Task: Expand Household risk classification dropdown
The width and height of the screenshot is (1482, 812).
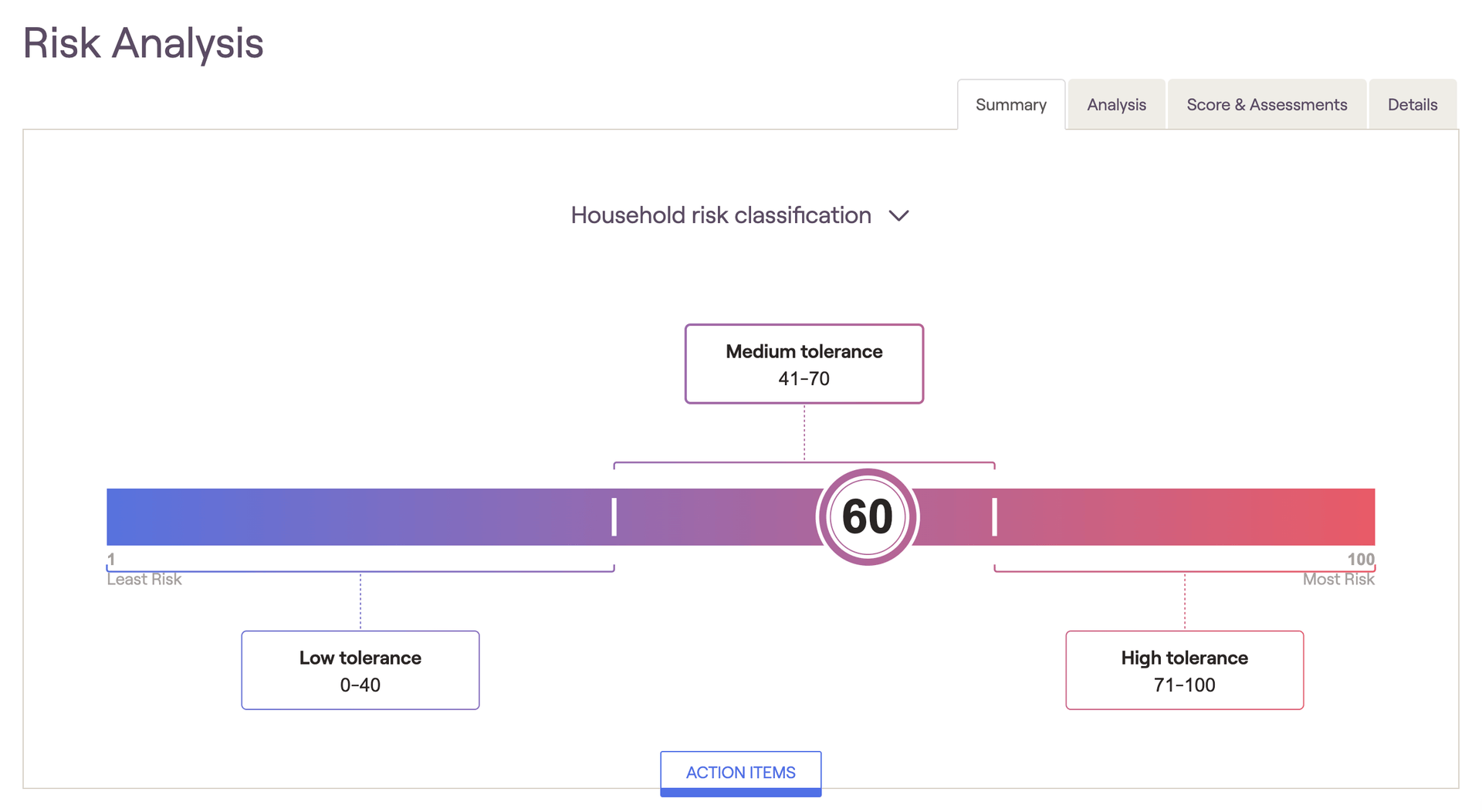Action: [x=721, y=215]
